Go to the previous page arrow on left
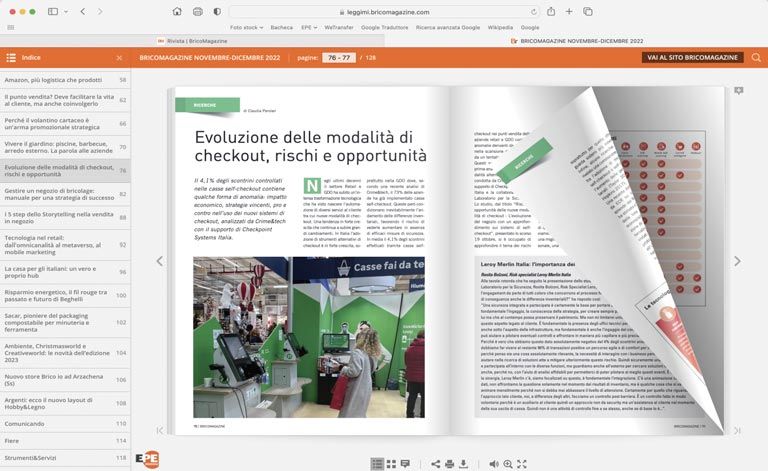The width and height of the screenshot is (768, 471). coord(159,261)
